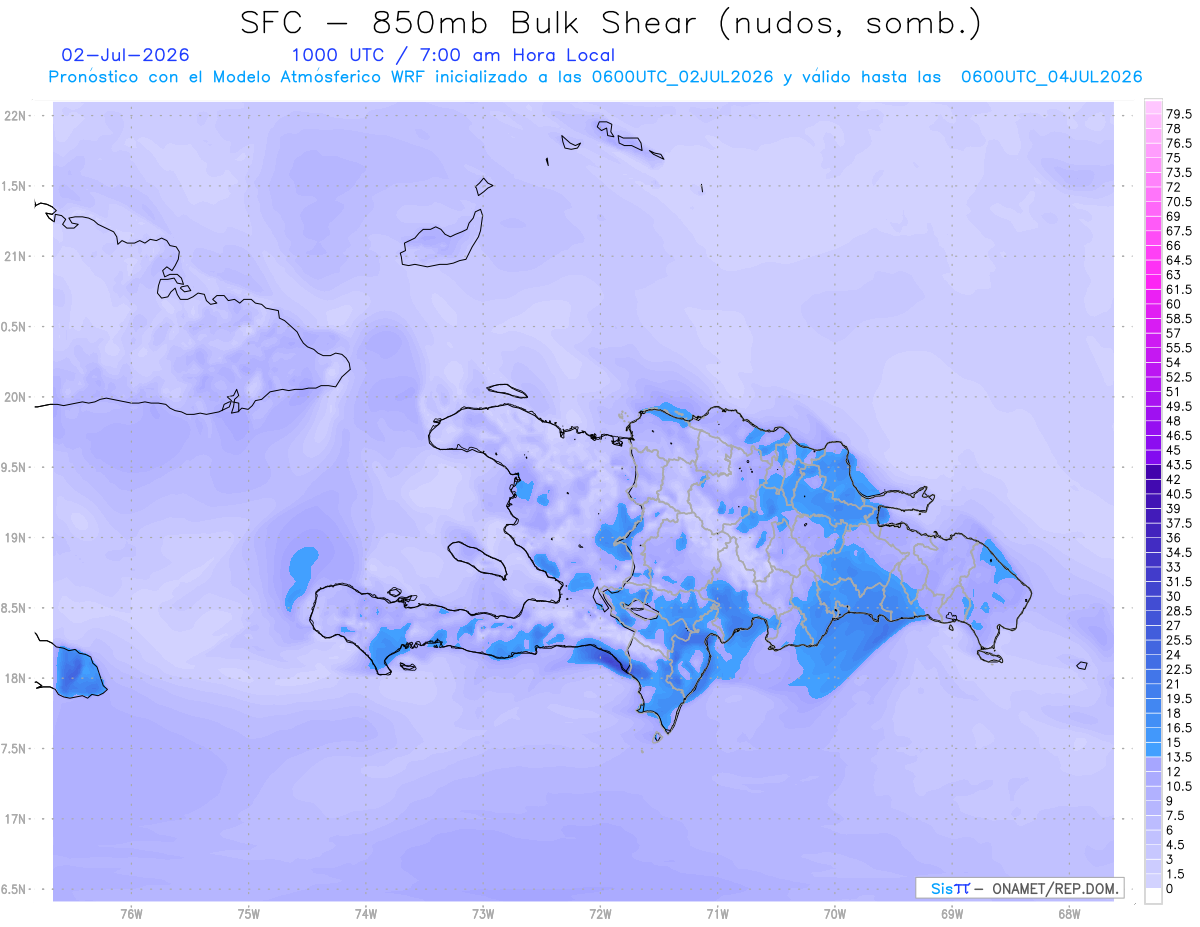This screenshot has width=1200, height=927.
Task: Click the '17N' latitude axis label
Action: (16, 819)
